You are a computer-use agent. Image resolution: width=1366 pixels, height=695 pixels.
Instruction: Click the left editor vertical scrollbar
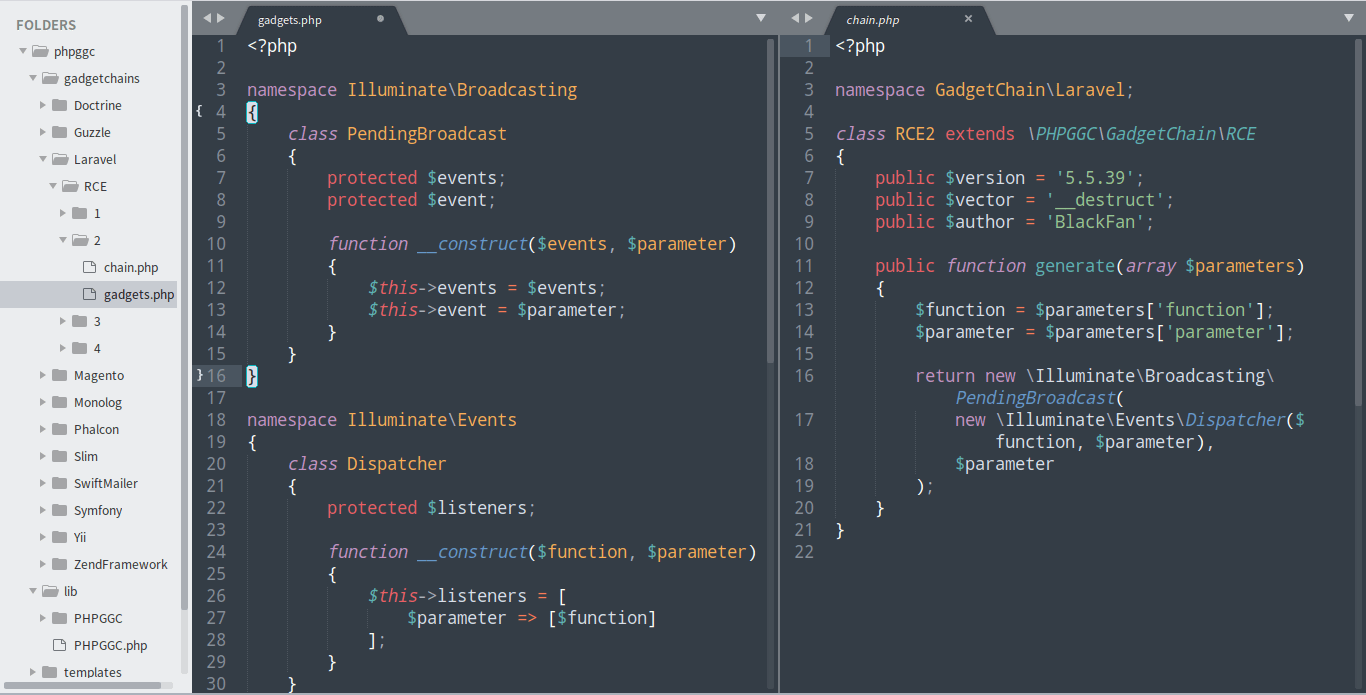click(770, 200)
